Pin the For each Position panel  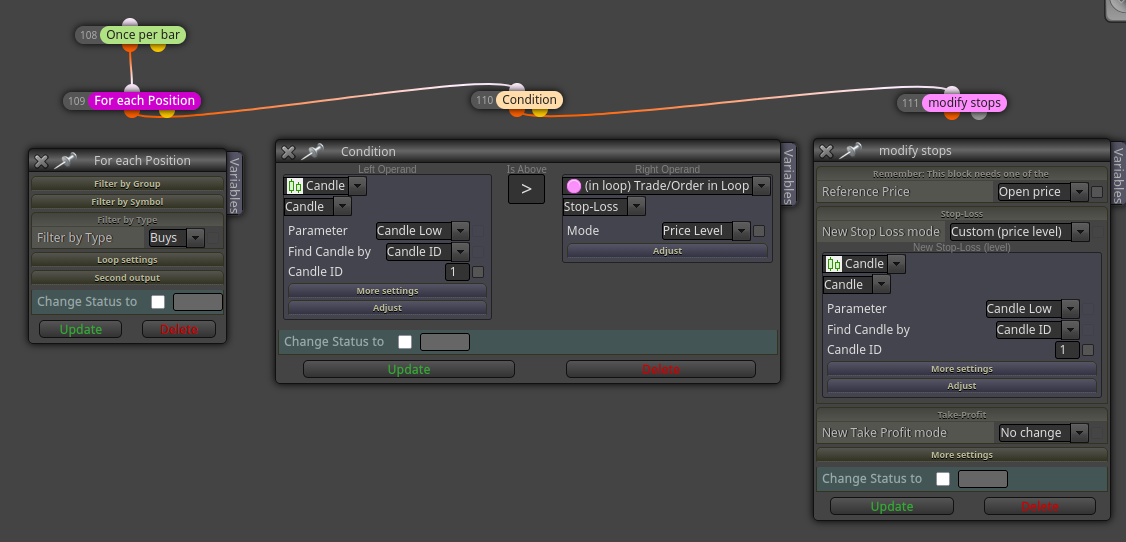65,161
